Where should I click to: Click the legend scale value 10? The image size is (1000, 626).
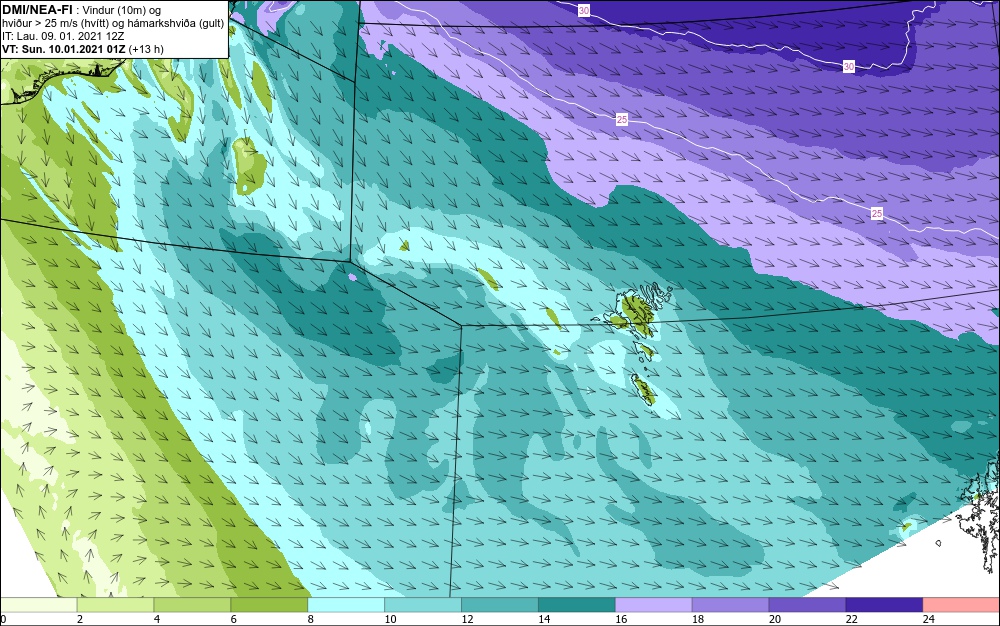pyautogui.click(x=390, y=619)
